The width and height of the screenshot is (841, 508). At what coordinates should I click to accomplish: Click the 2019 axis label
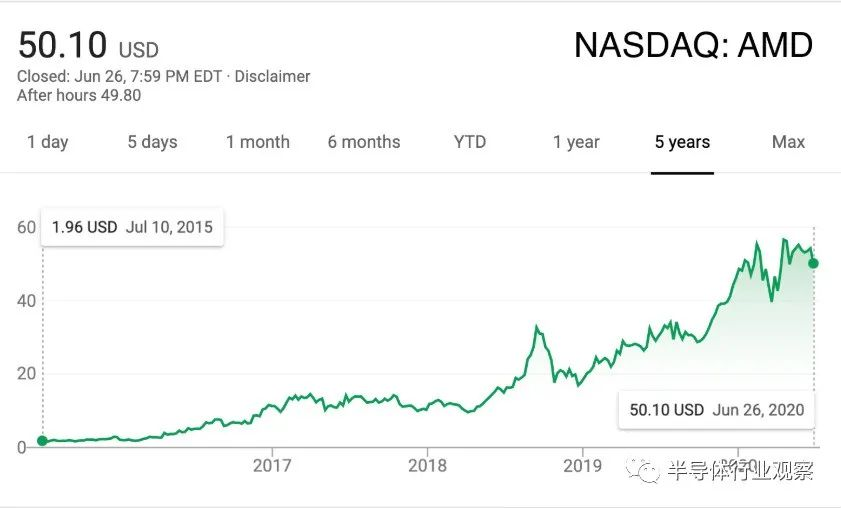tap(582, 465)
